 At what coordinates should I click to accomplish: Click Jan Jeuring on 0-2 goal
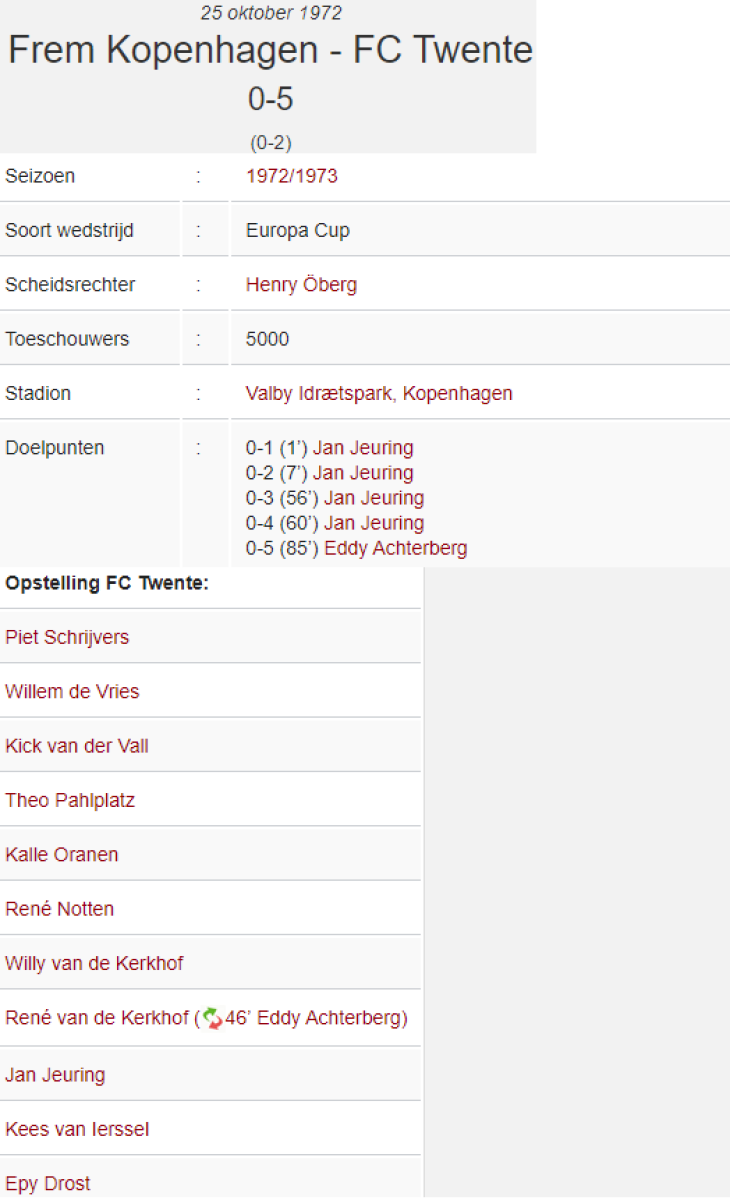pyautogui.click(x=362, y=473)
